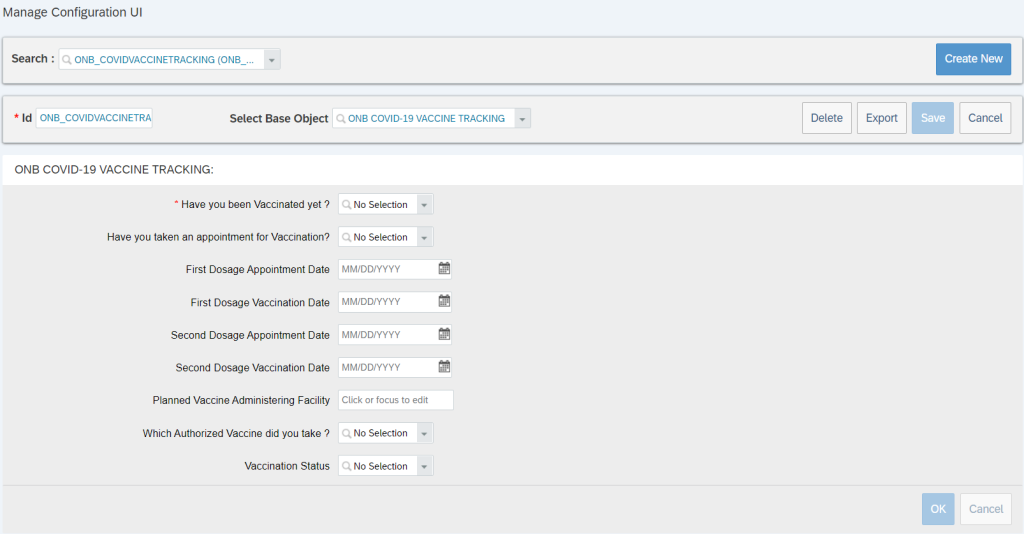Focus the Planned Vaccine Administering Facility field
The width and height of the screenshot is (1024, 534).
396,400
